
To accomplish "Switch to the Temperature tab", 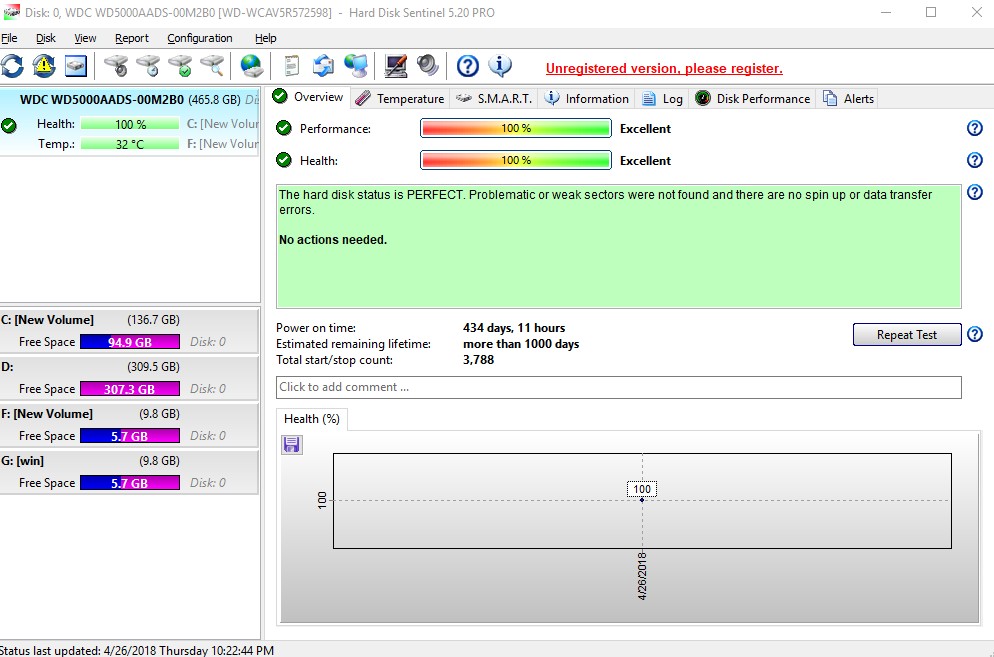I will [x=400, y=98].
